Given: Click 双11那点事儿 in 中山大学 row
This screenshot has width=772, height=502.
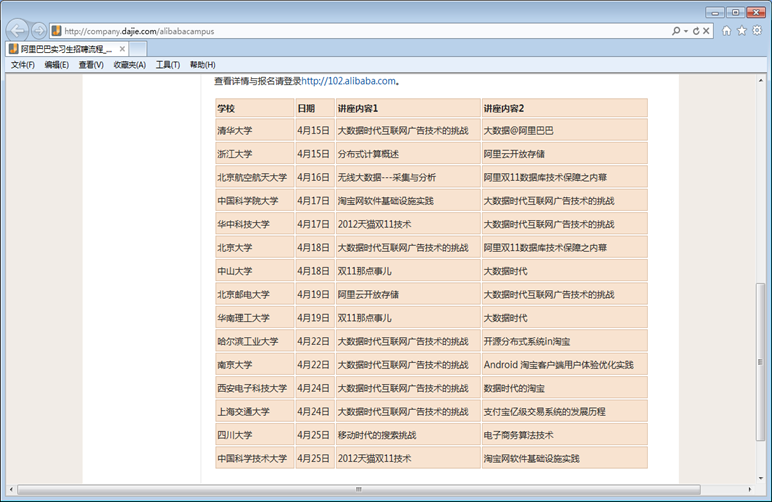Looking at the screenshot, I should (x=408, y=271).
